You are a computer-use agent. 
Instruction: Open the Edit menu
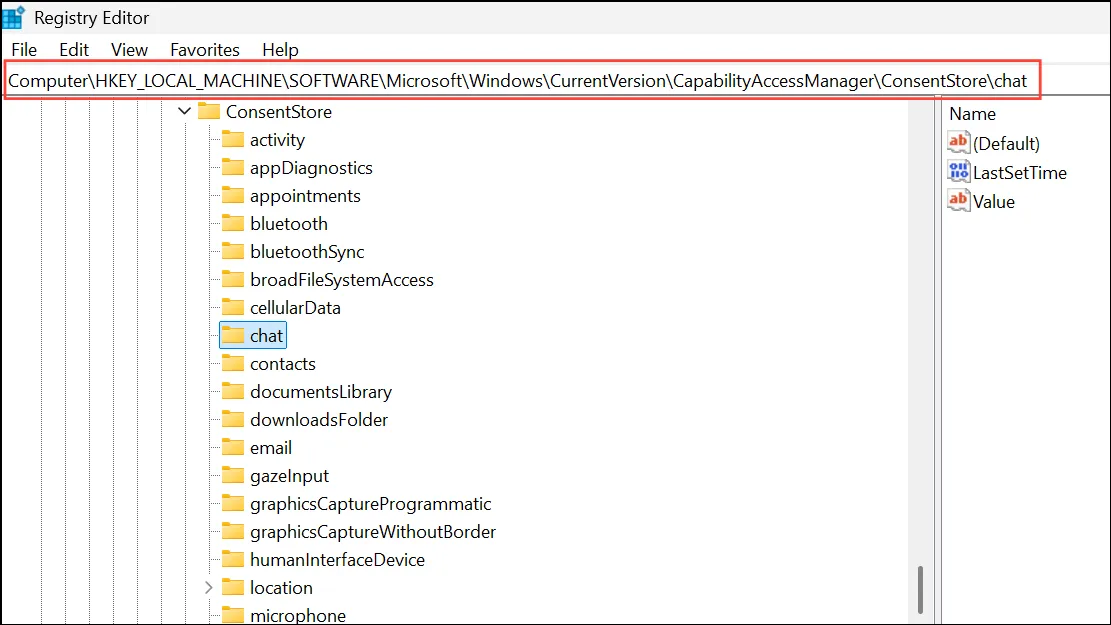74,50
